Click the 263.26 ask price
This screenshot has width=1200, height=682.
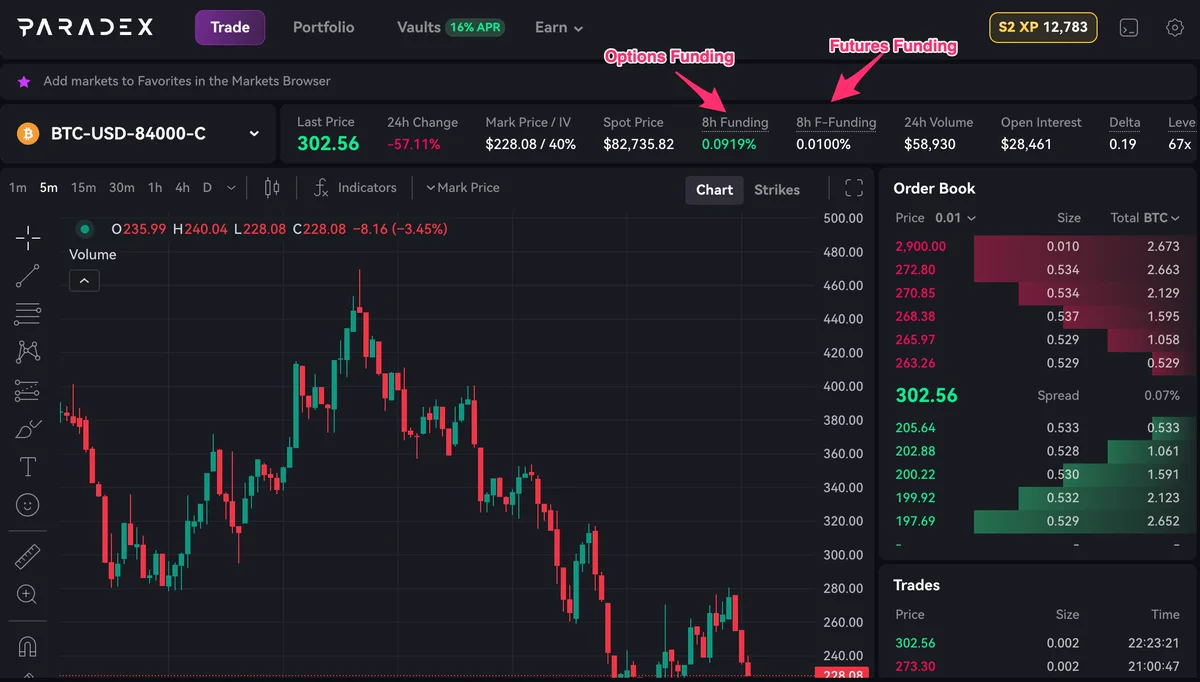(x=916, y=363)
